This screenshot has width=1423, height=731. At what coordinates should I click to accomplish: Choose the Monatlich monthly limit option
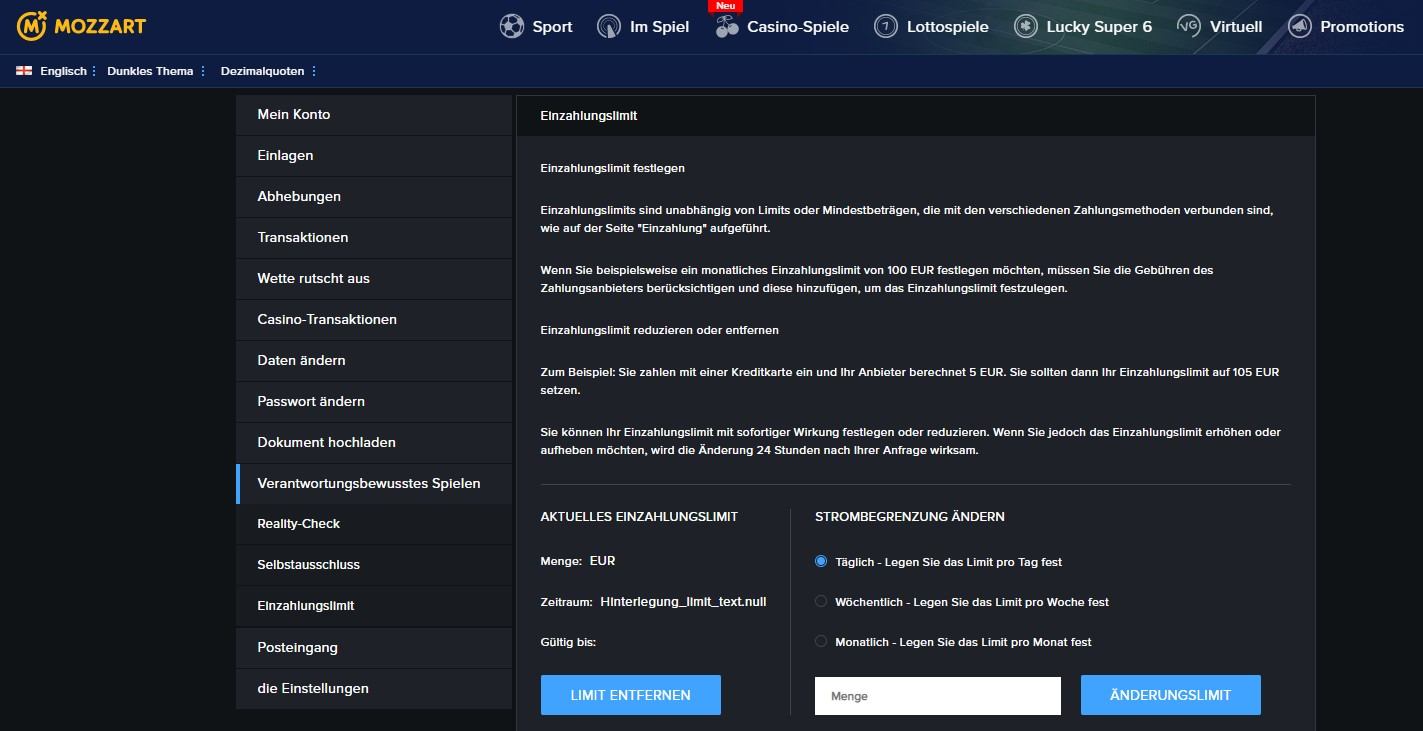(821, 642)
